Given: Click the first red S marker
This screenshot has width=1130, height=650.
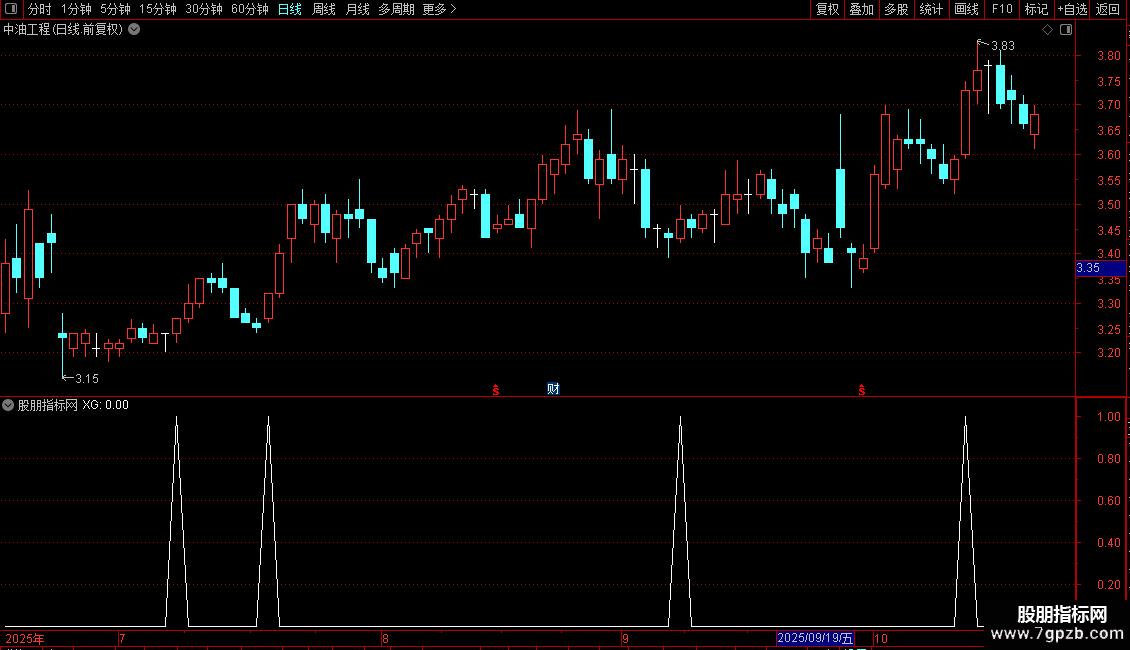Looking at the screenshot, I should point(496,390).
